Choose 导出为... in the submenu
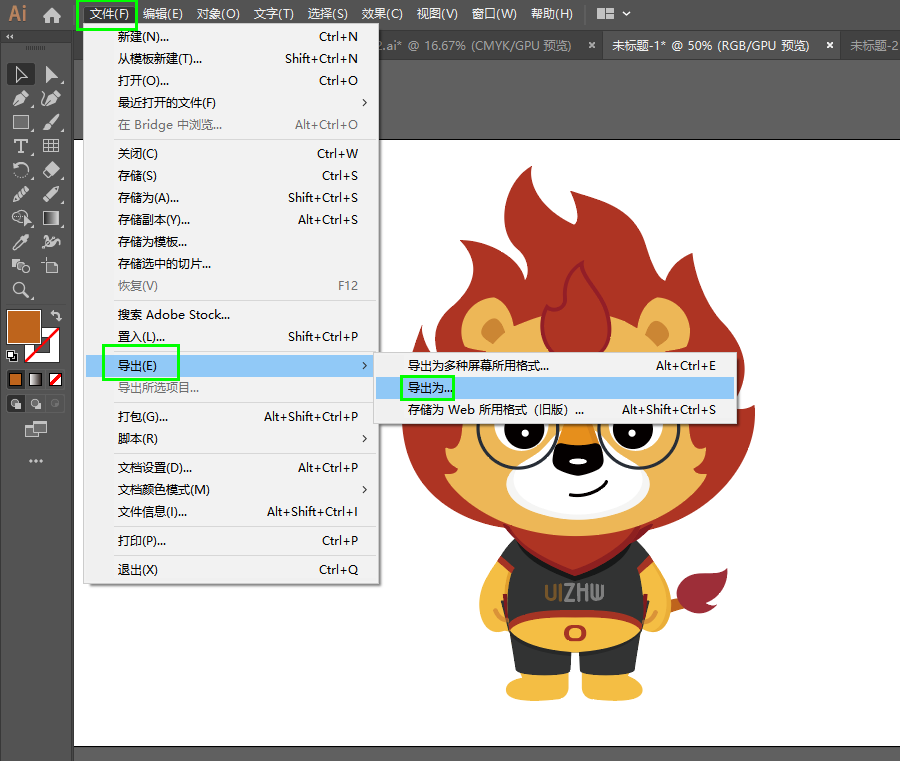 pyautogui.click(x=555, y=388)
